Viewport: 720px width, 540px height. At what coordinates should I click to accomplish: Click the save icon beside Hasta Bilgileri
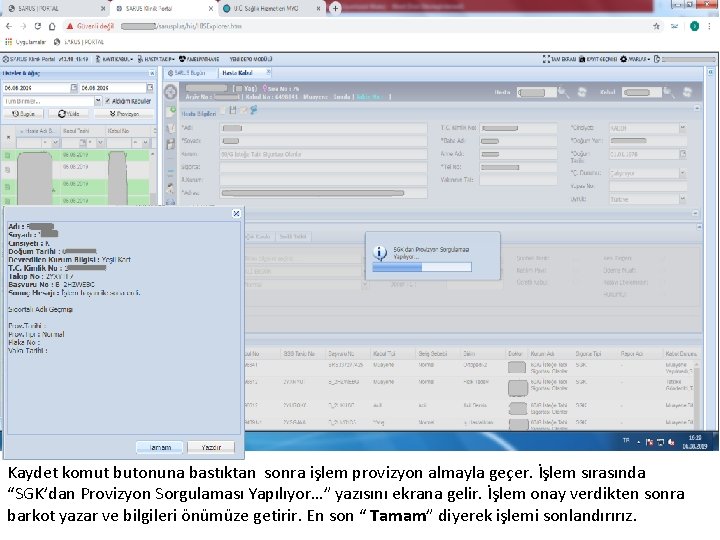point(233,110)
